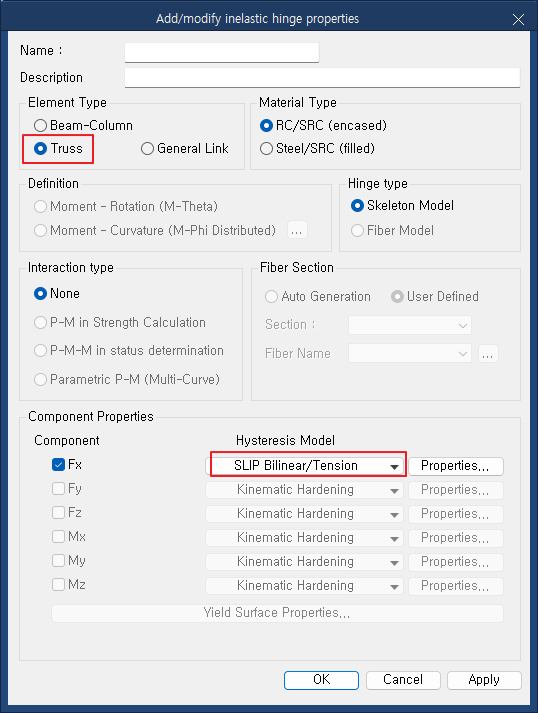Close the inelastic hinge properties dialog
538x713 pixels.
pos(518,19)
